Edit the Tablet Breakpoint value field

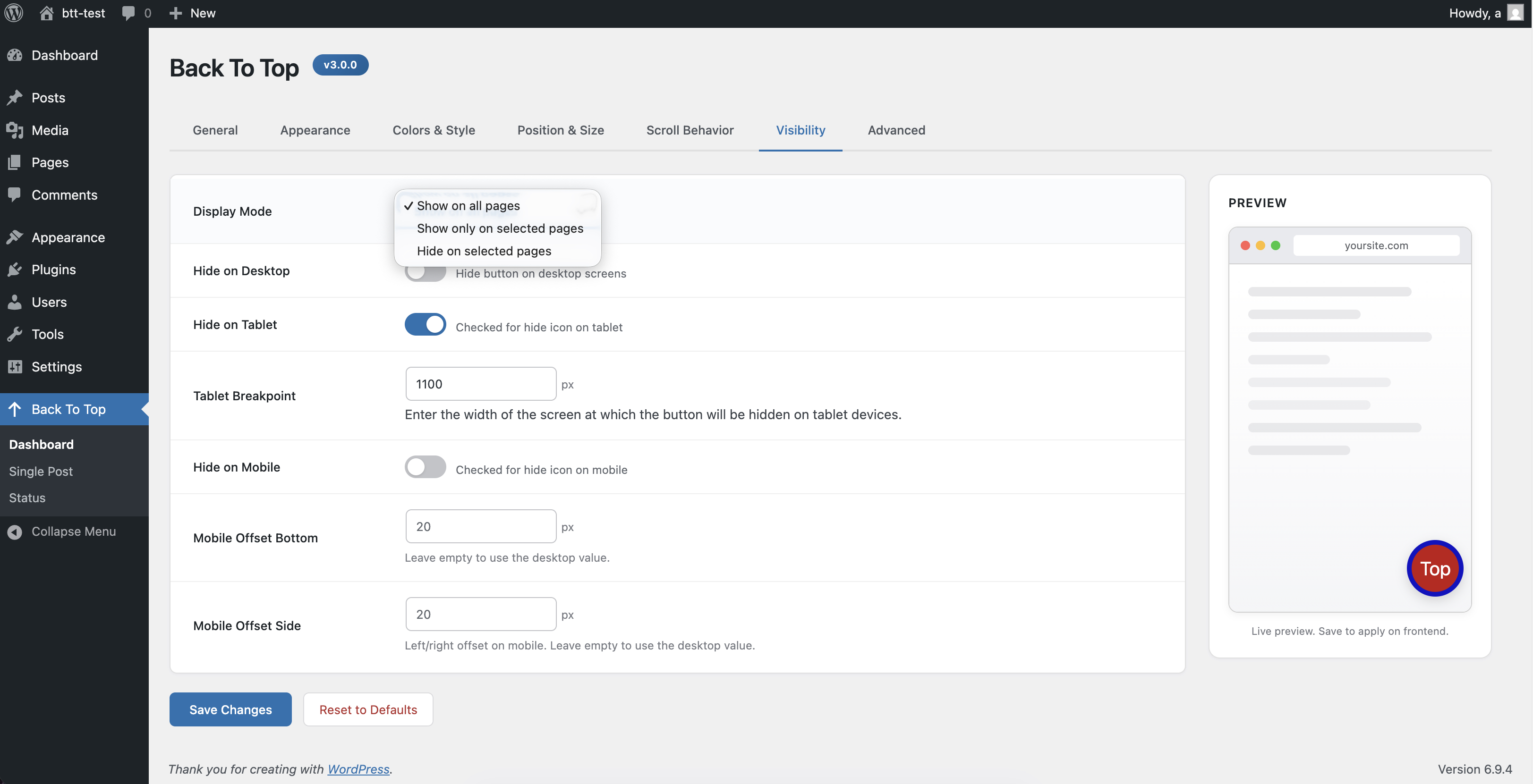(x=480, y=384)
